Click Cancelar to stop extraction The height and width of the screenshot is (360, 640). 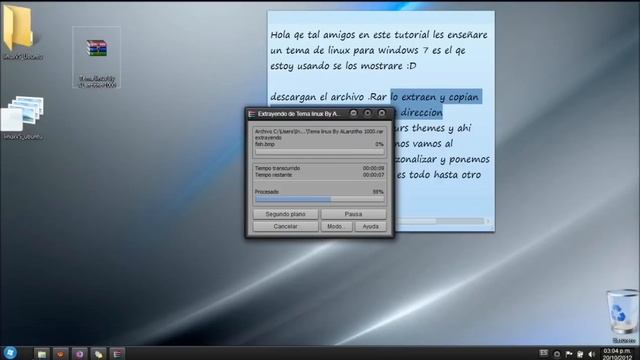[285, 226]
